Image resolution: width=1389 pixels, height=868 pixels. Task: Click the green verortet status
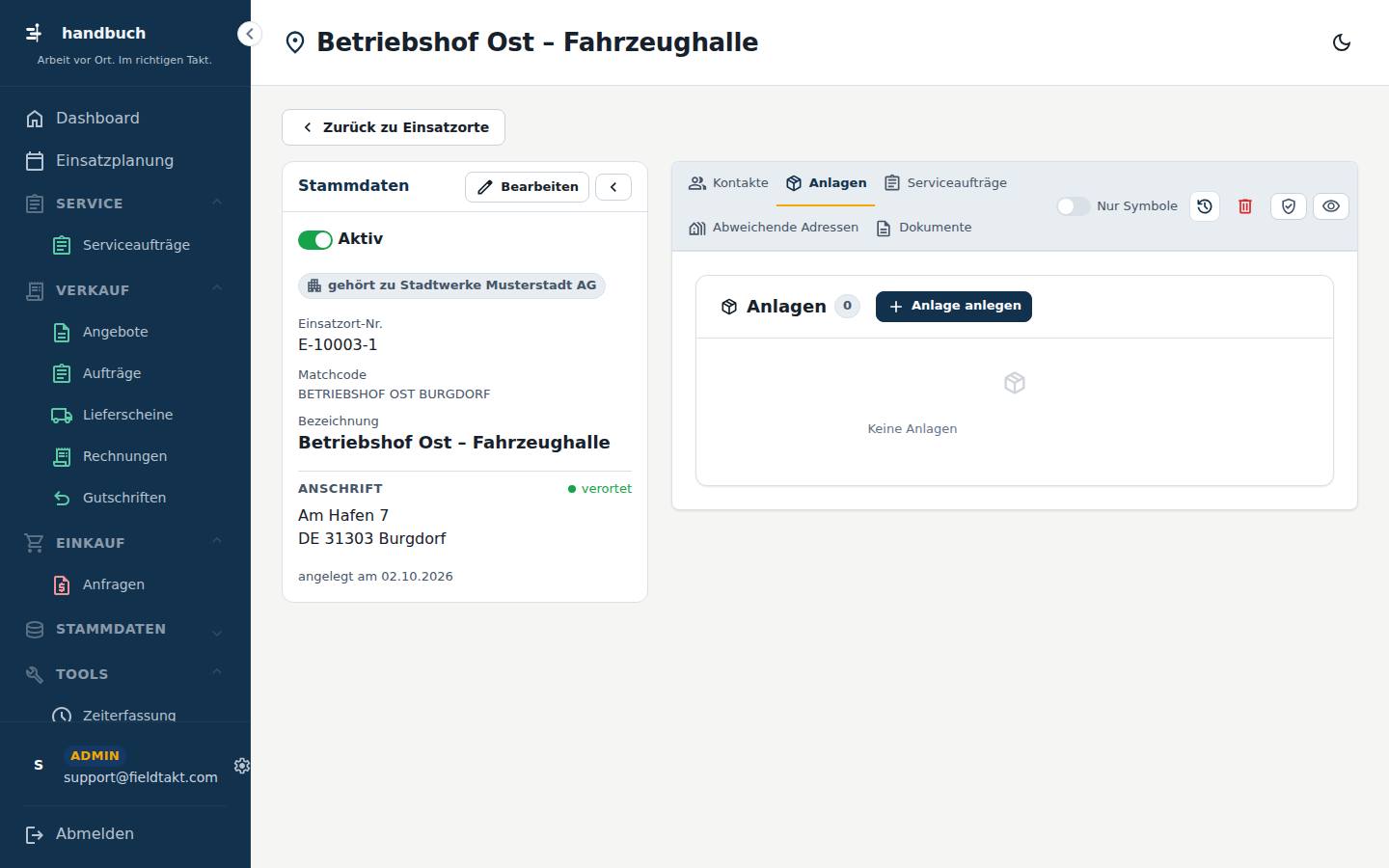[x=599, y=489]
